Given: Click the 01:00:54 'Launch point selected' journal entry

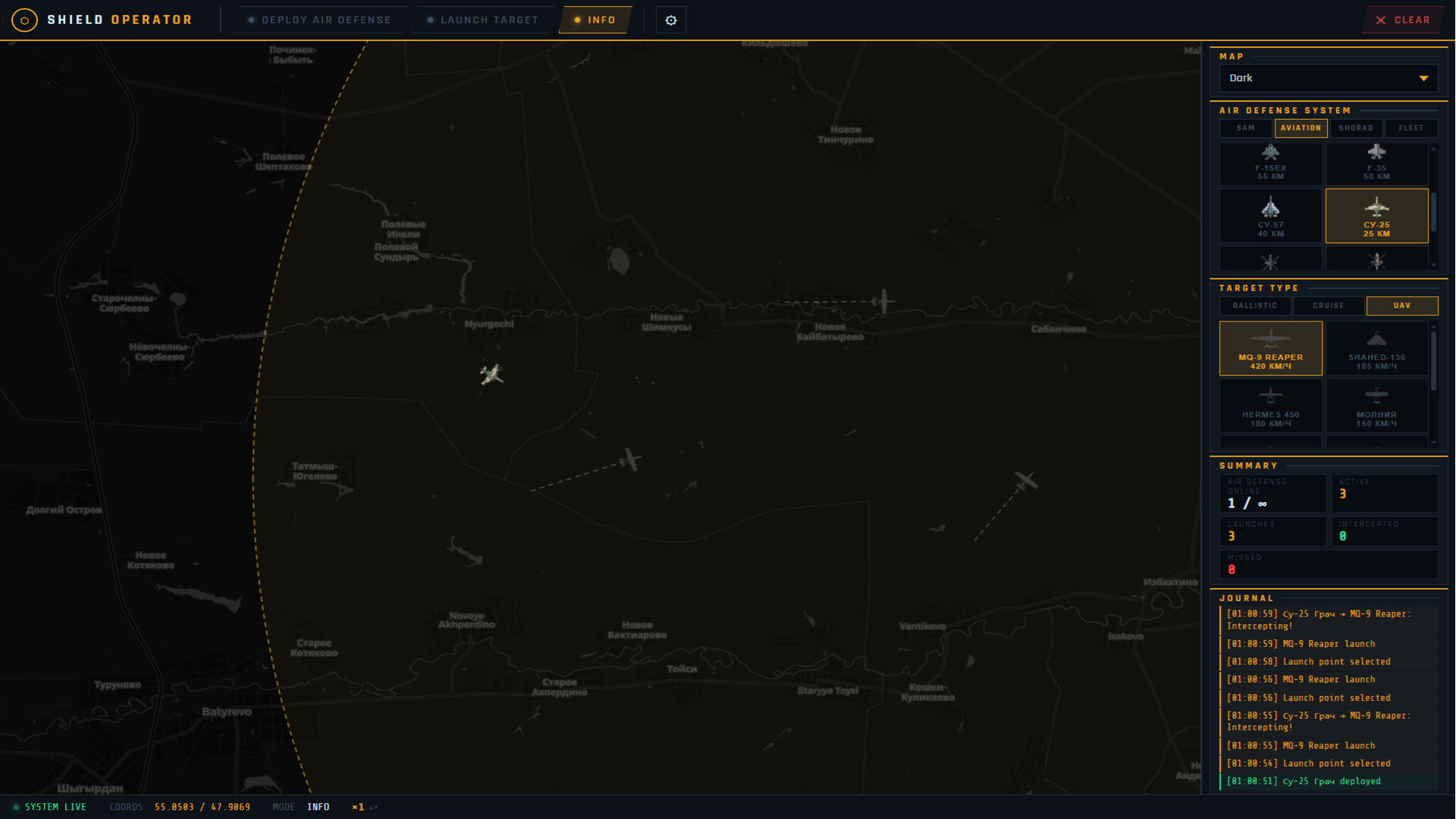Looking at the screenshot, I should tap(1329, 764).
